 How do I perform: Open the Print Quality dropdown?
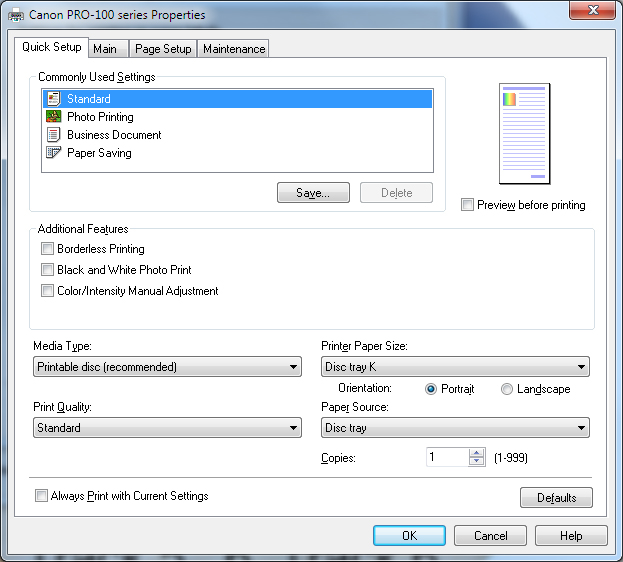[167, 428]
